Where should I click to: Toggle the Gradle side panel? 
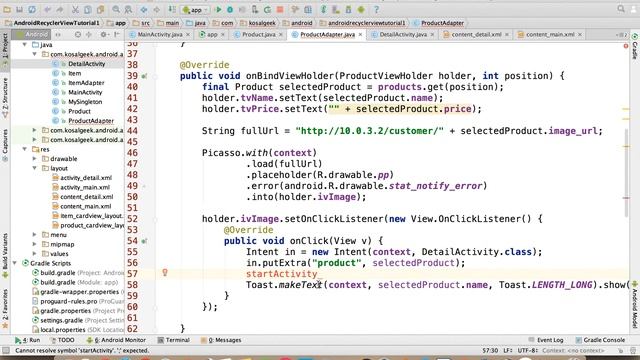(635, 46)
